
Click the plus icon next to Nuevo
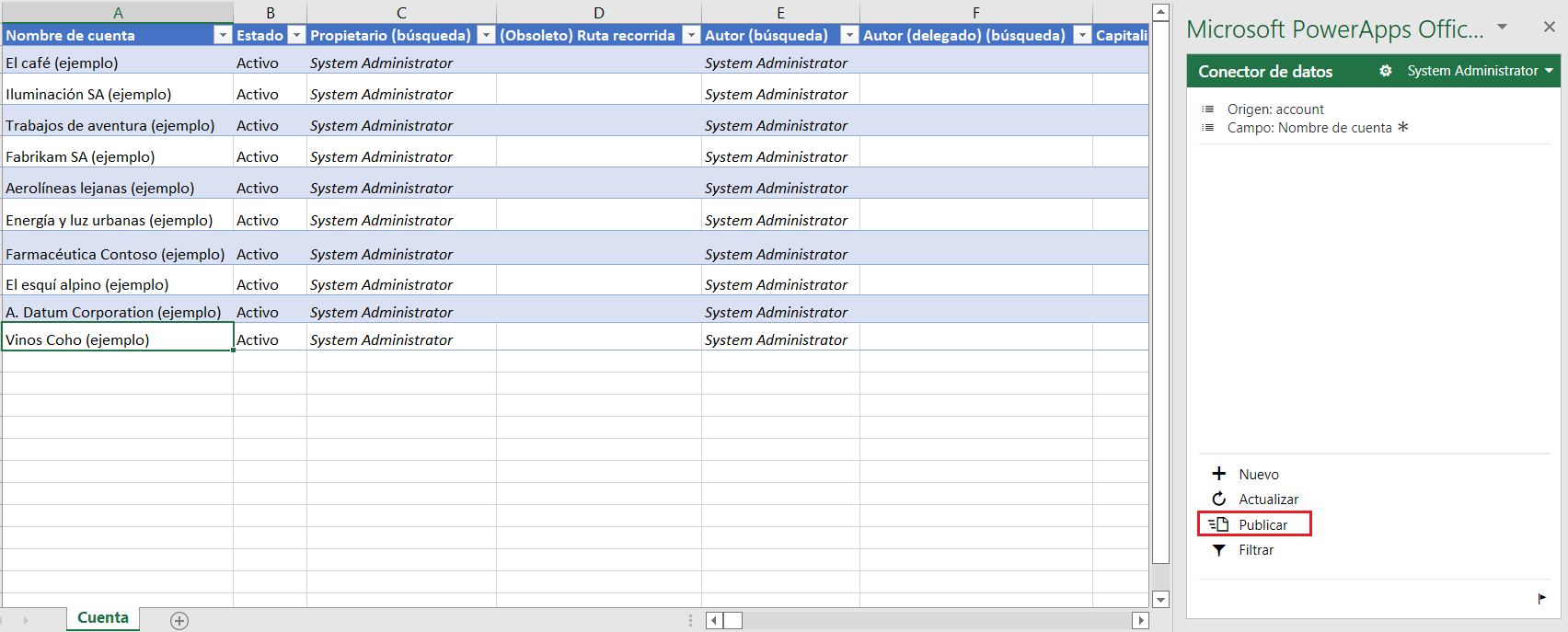(x=1218, y=474)
